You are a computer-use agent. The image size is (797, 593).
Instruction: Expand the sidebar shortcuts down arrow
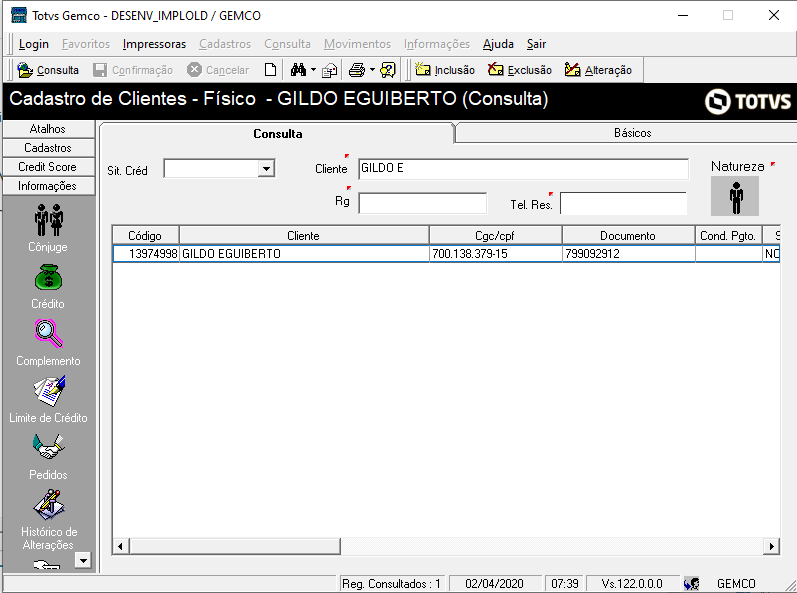[83, 560]
